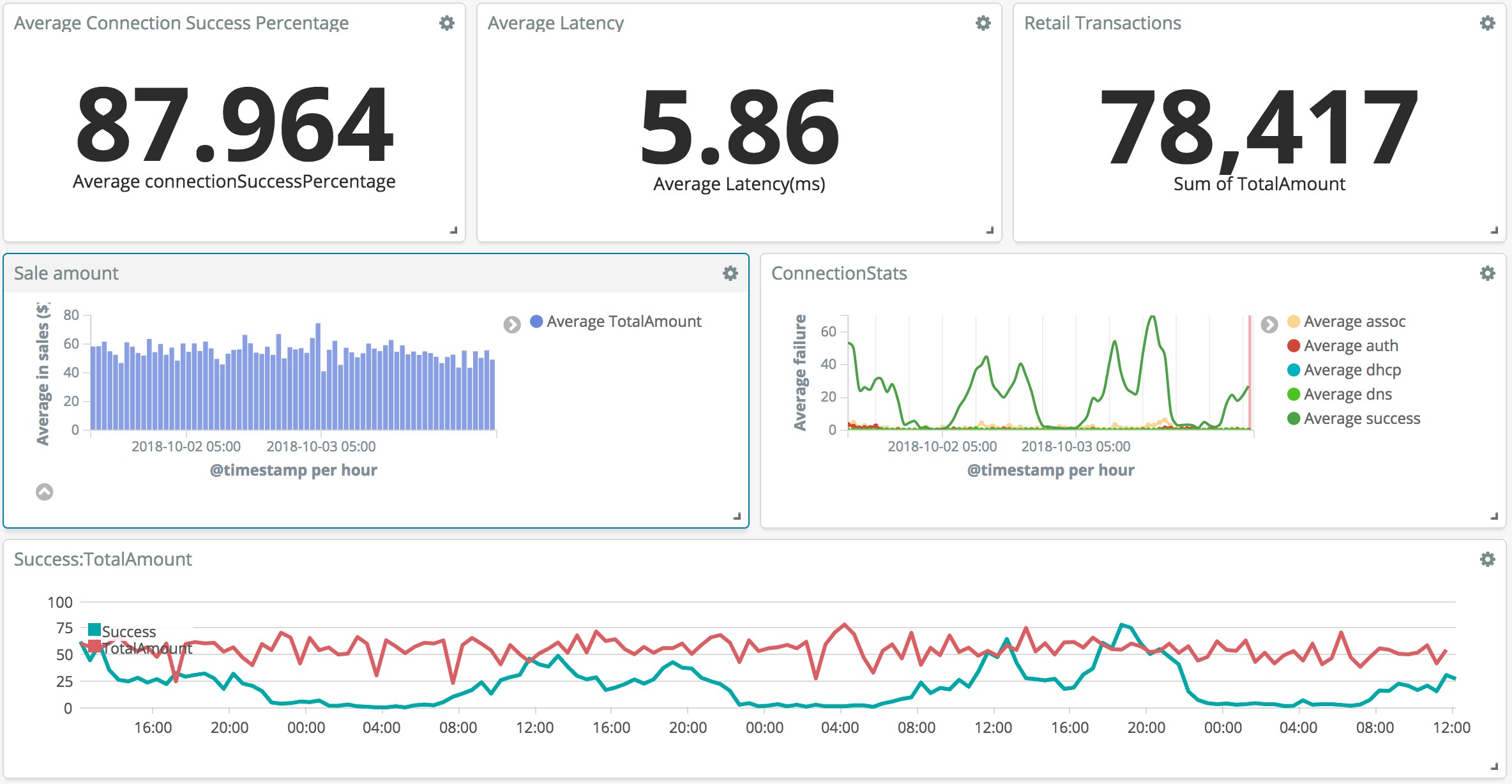Collapse the Sale amount chart legend arrow

512,325
